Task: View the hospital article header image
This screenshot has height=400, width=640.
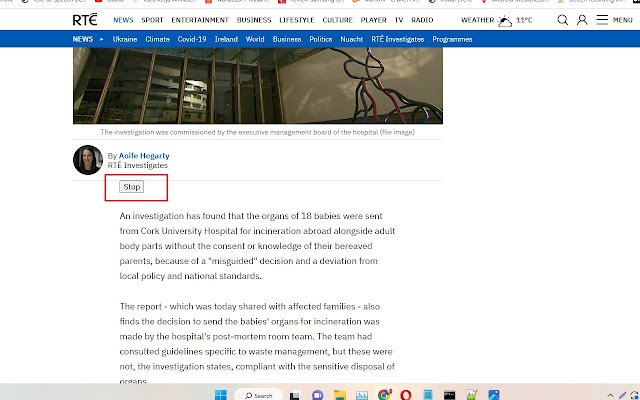Action: pos(258,85)
